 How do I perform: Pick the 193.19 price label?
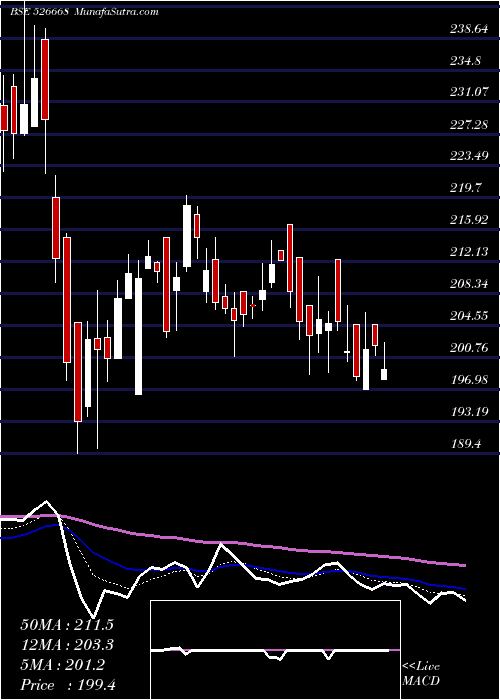coord(468,412)
